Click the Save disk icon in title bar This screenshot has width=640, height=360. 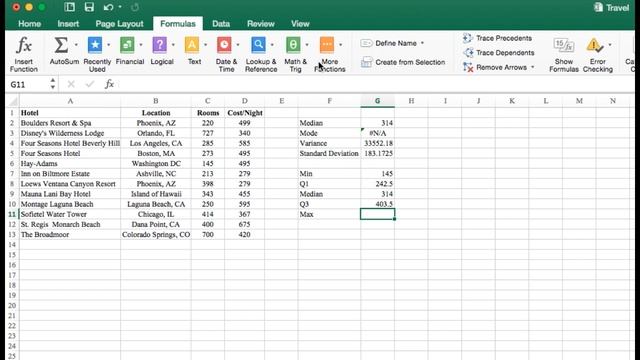tap(89, 7)
